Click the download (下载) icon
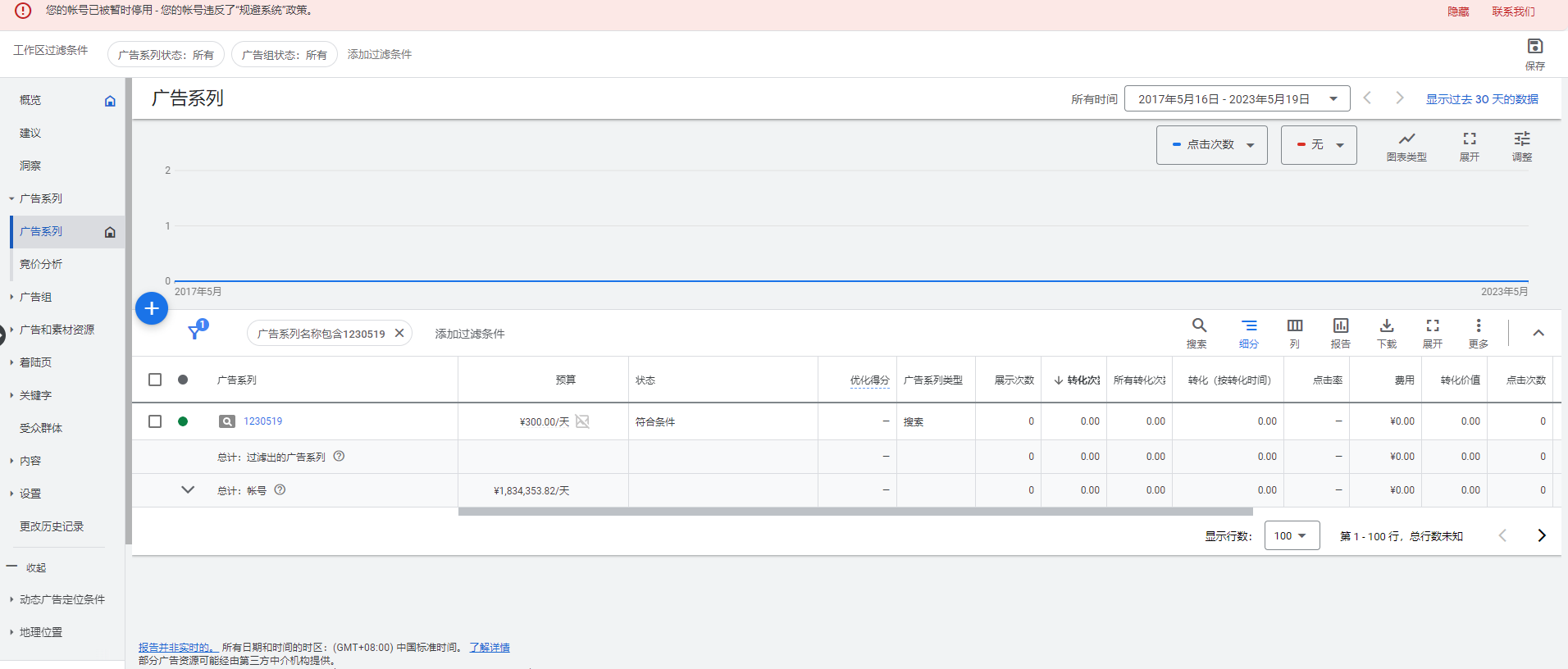This screenshot has width=1568, height=669. (1387, 325)
